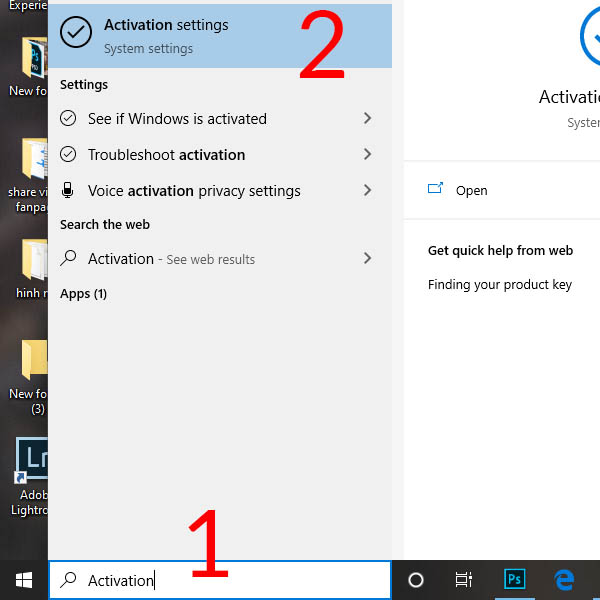Select Activation - See web results
Viewport: 600px width, 600px height.
pyautogui.click(x=220, y=259)
